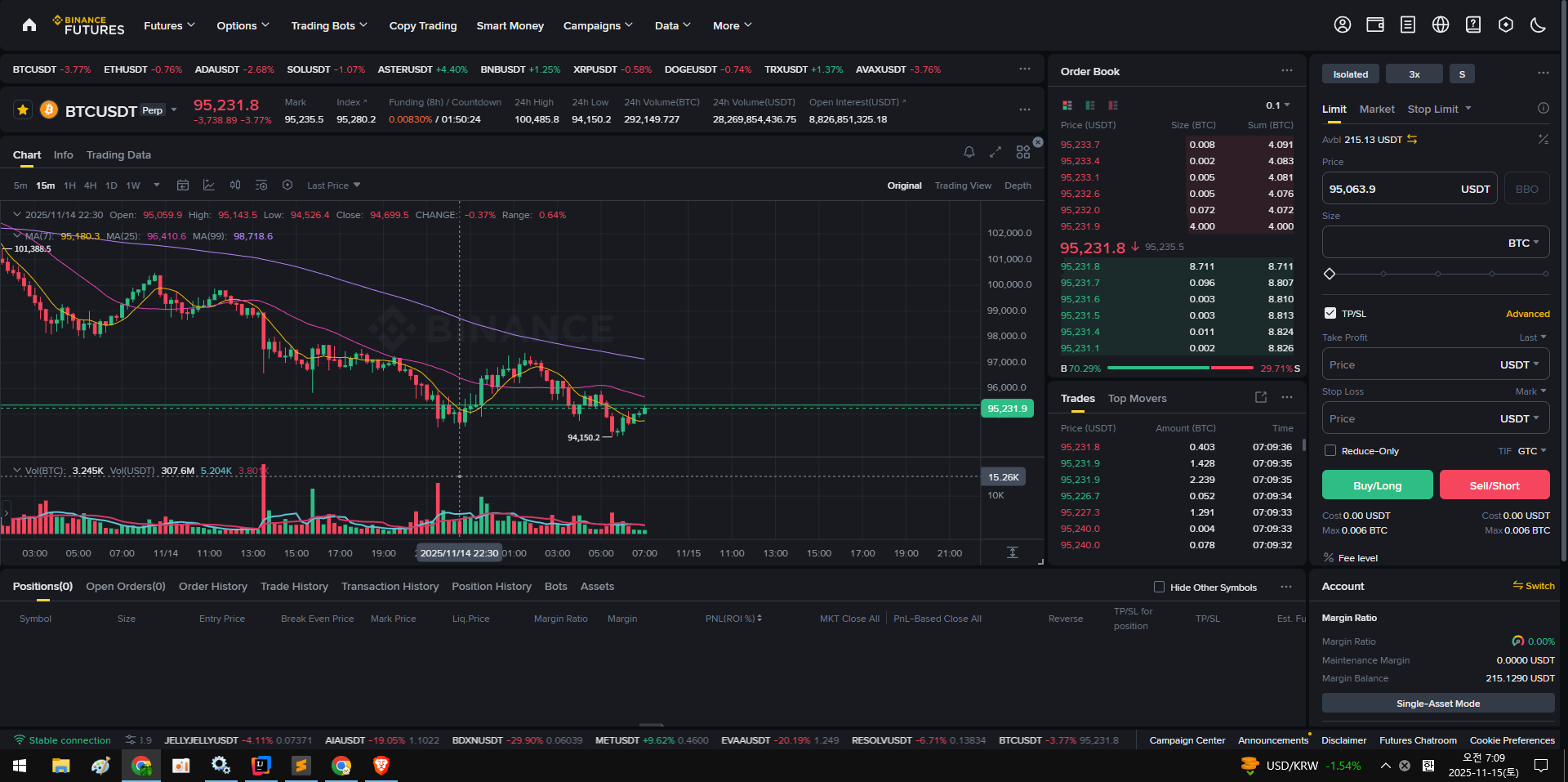Switch to the Market order tab
Viewport: 1568px width, 782px height.
point(1377,109)
